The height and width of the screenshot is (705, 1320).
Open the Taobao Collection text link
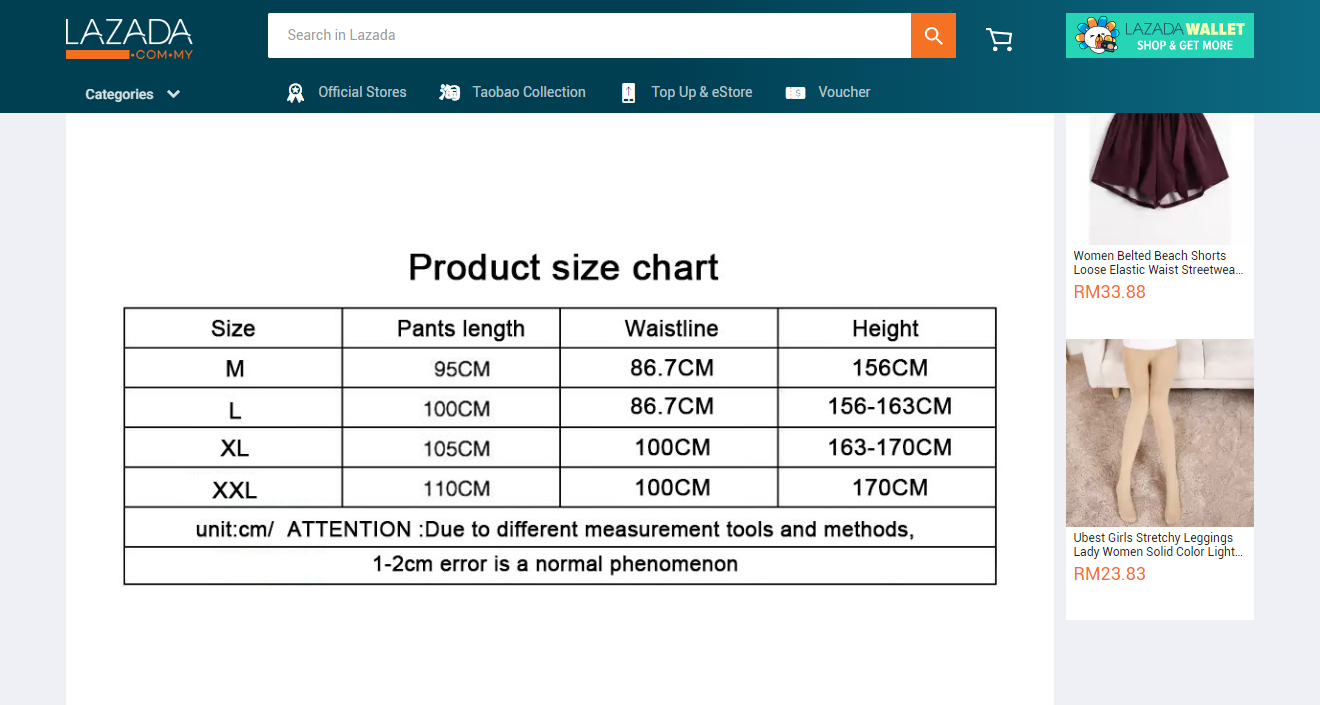click(529, 92)
